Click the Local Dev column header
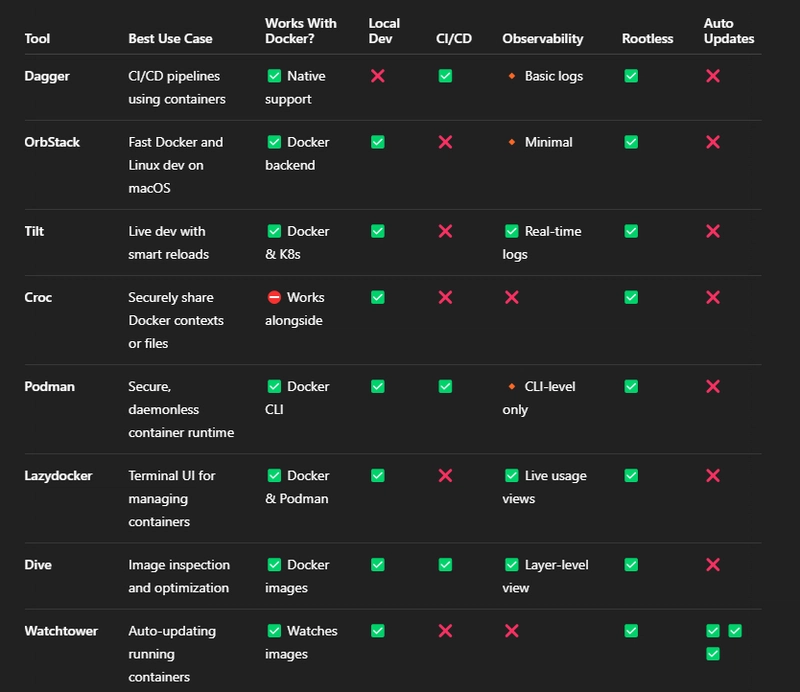 pyautogui.click(x=384, y=31)
